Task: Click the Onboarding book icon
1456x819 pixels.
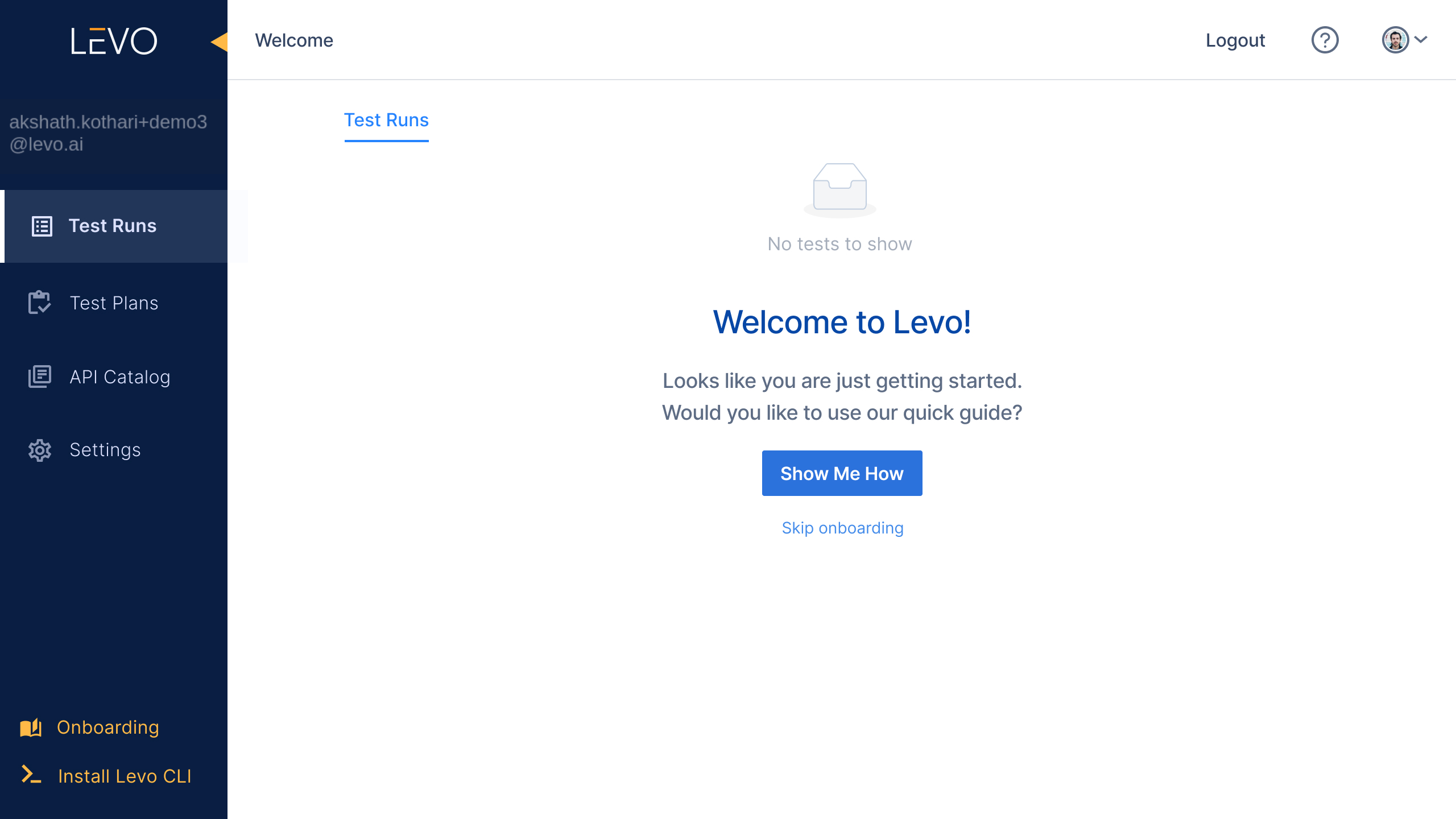Action: tap(31, 727)
